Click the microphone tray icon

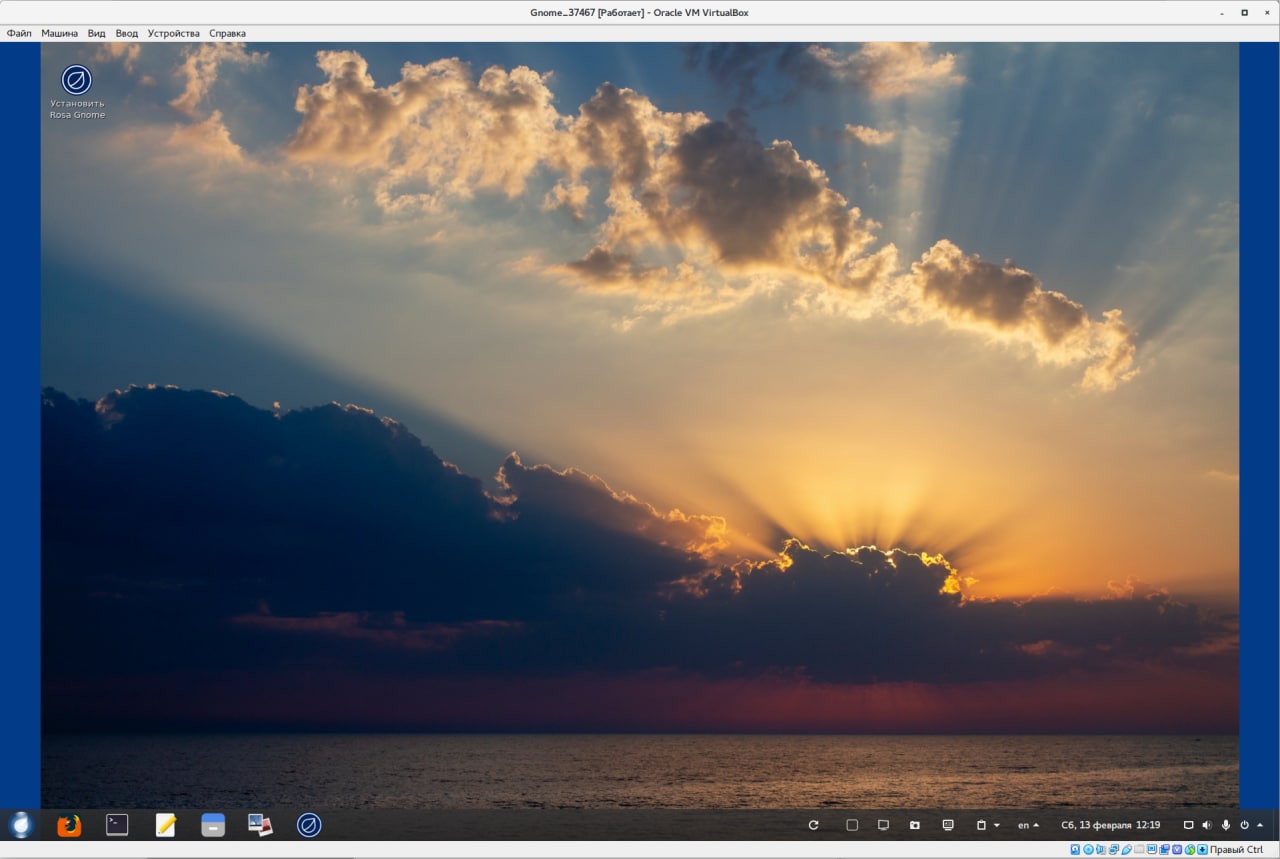tap(1226, 825)
